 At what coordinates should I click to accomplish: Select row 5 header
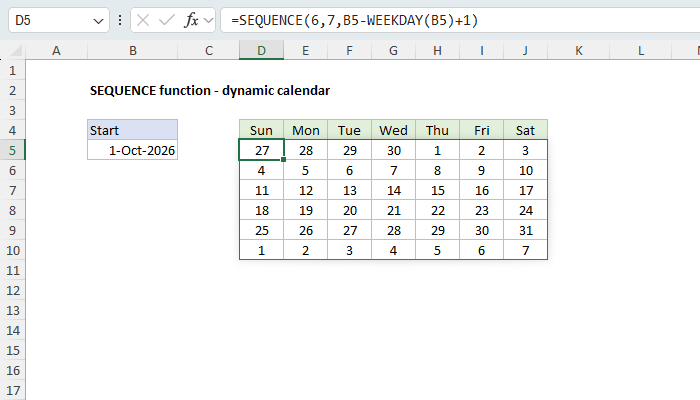12,150
